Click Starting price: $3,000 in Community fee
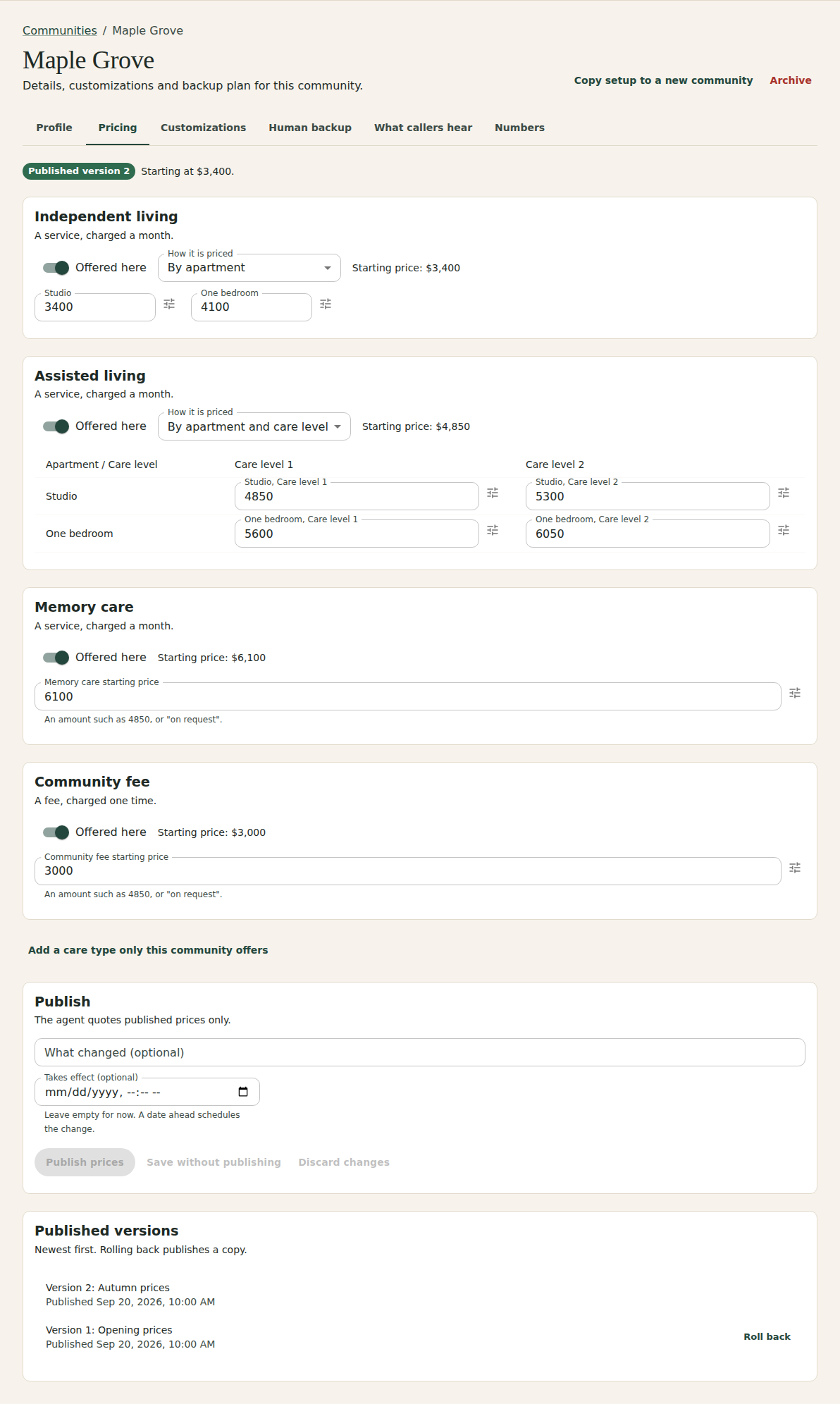This screenshot has width=840, height=1404. coord(211,832)
